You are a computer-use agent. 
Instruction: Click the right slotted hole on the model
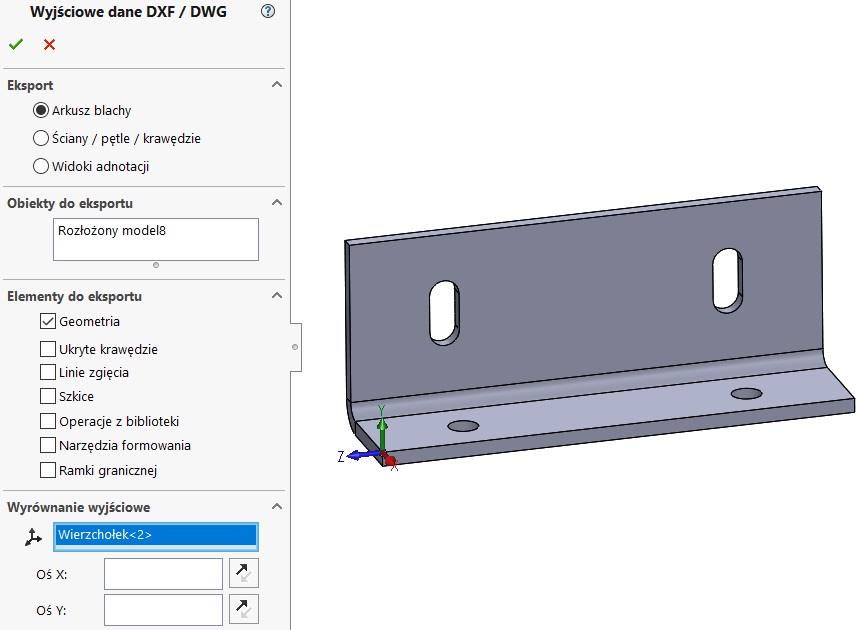point(727,280)
